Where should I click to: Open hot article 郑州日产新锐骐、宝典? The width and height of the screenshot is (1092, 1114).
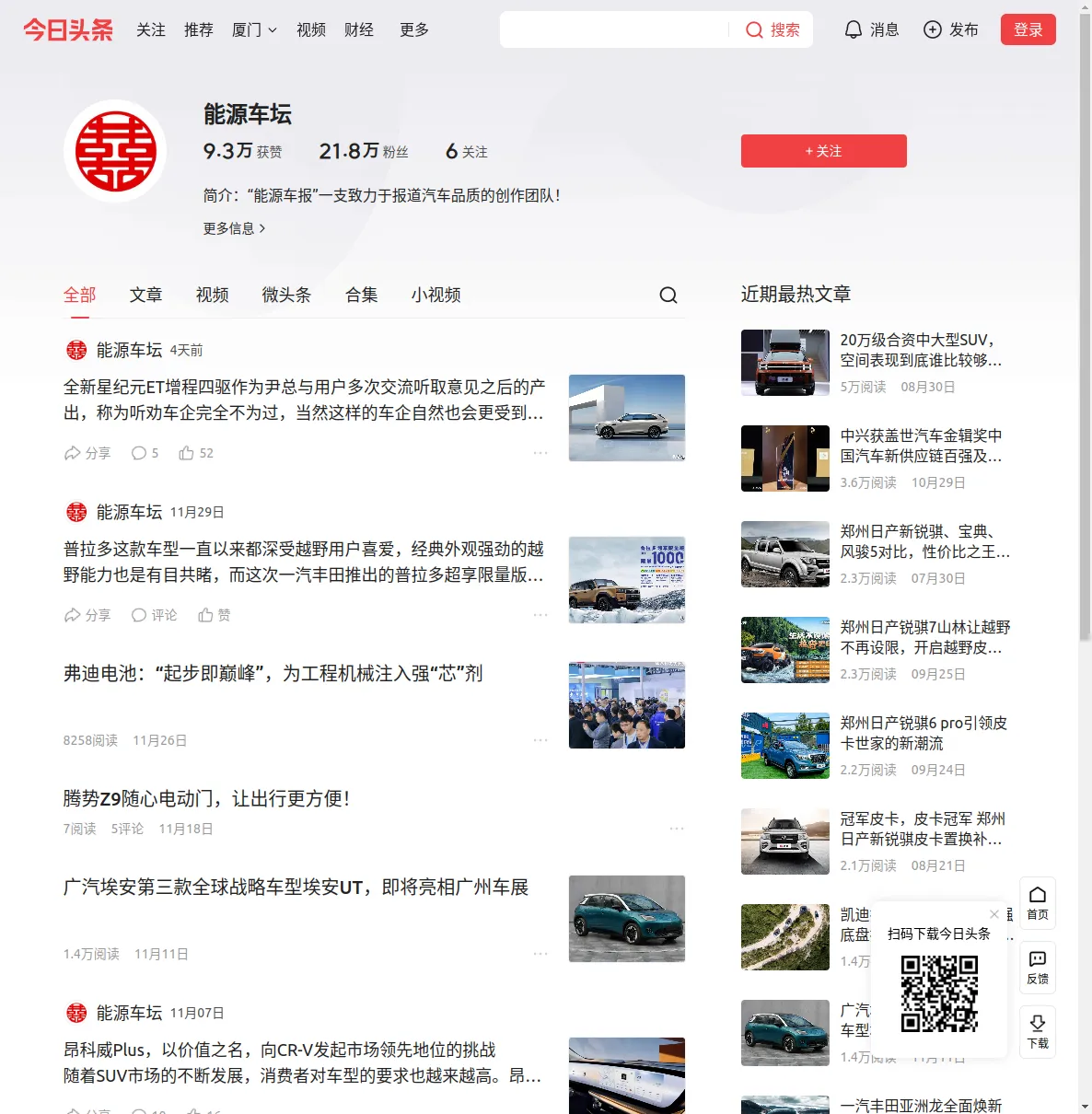point(925,541)
